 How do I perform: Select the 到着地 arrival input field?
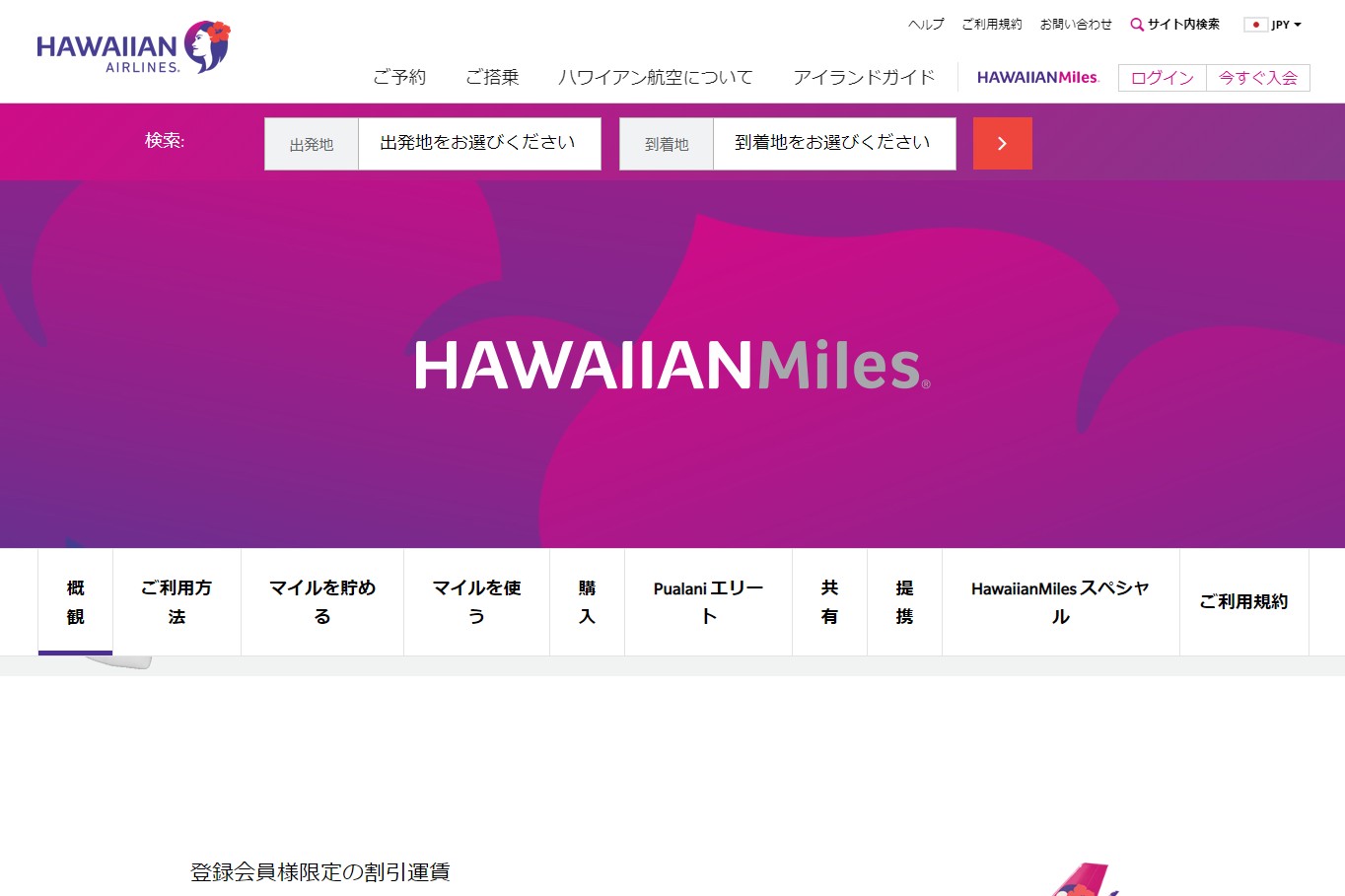(x=834, y=144)
